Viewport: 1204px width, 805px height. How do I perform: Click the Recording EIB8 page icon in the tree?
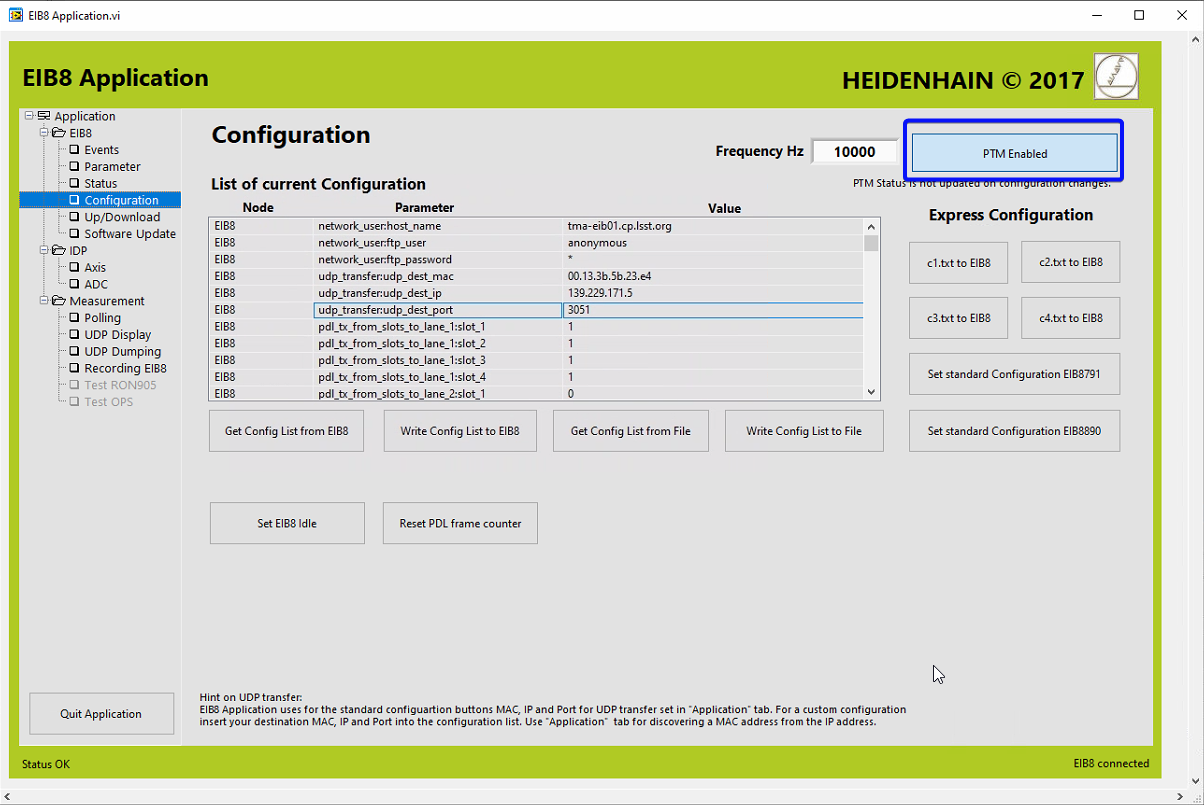click(74, 369)
